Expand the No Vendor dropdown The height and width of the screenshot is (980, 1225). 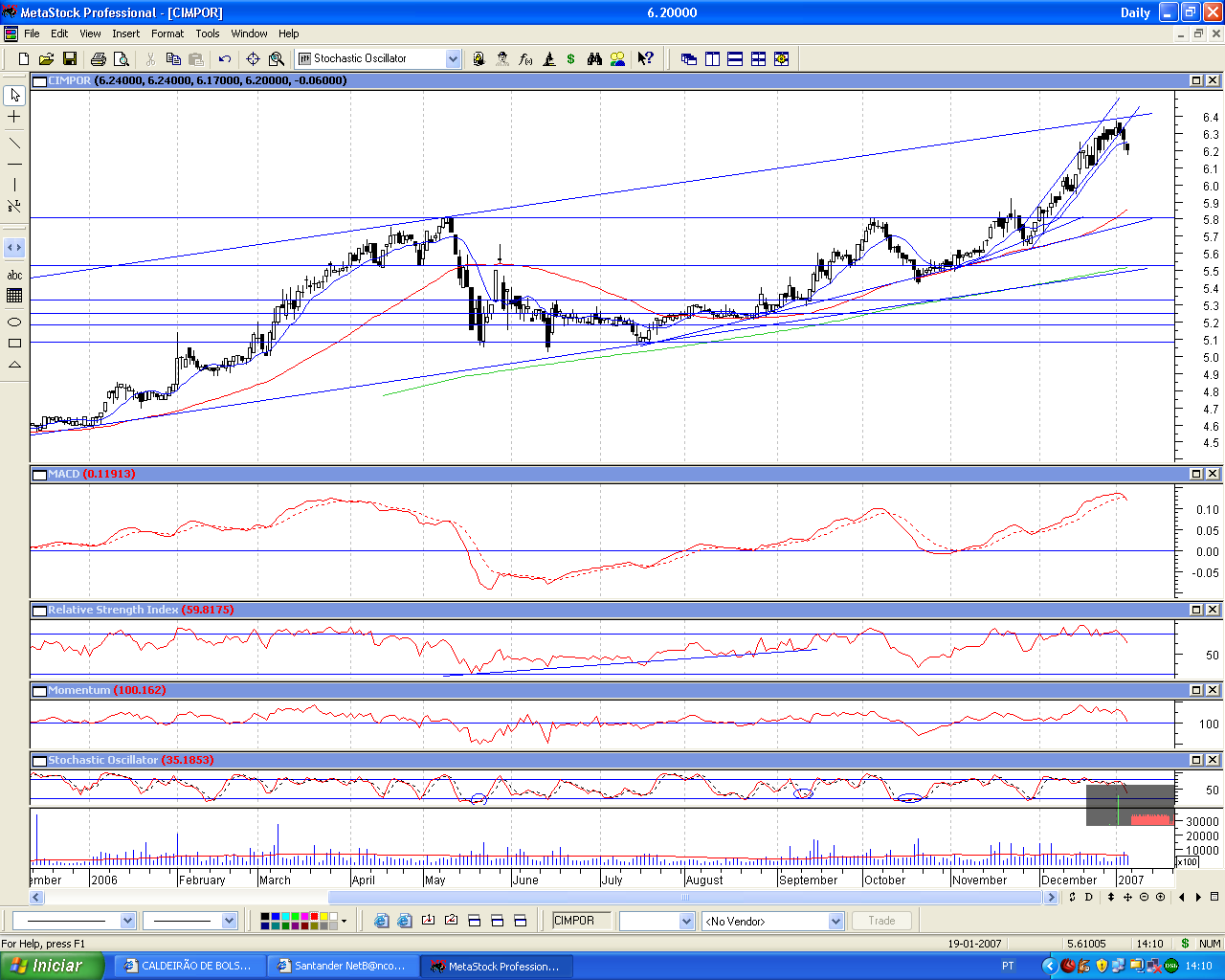pyautogui.click(x=835, y=922)
